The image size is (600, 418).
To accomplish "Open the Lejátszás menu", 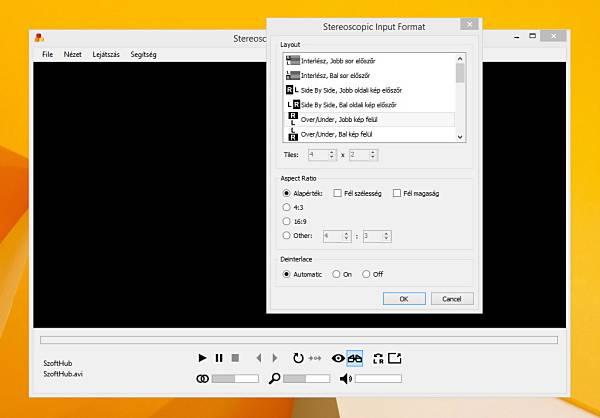I will point(106,54).
